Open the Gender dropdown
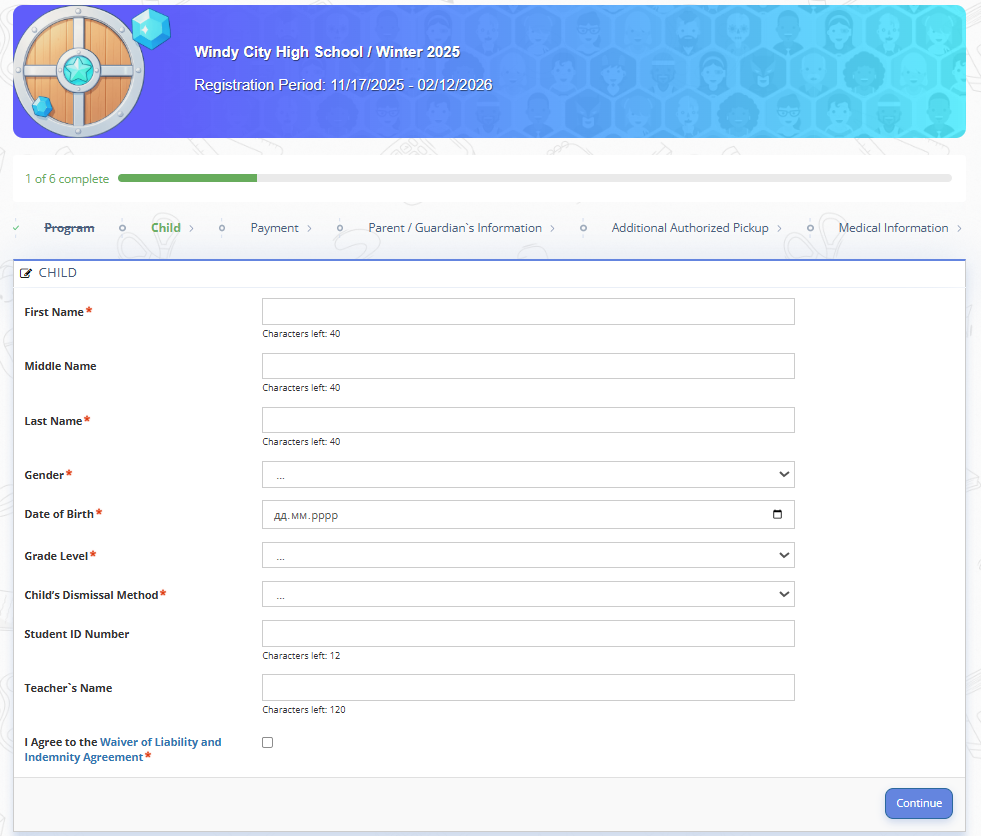Viewport: 981px width, 836px height. coord(528,474)
